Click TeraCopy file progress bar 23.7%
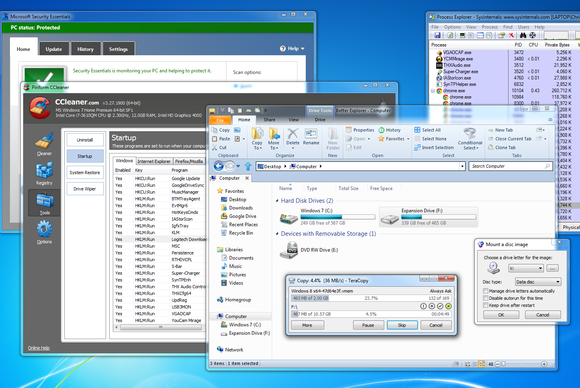 coord(371,298)
